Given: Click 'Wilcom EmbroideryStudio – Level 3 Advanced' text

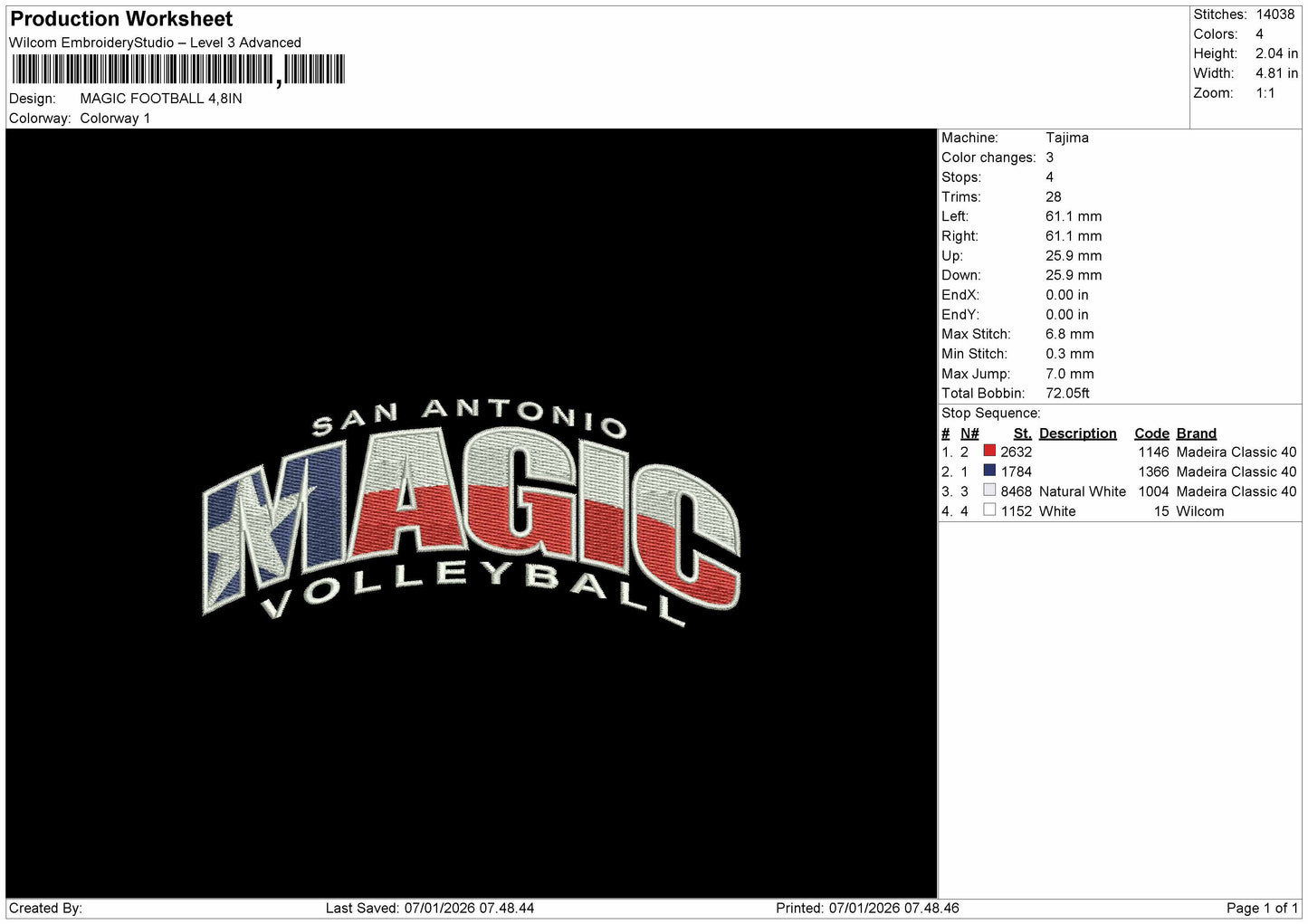Looking at the screenshot, I should pos(155,43).
